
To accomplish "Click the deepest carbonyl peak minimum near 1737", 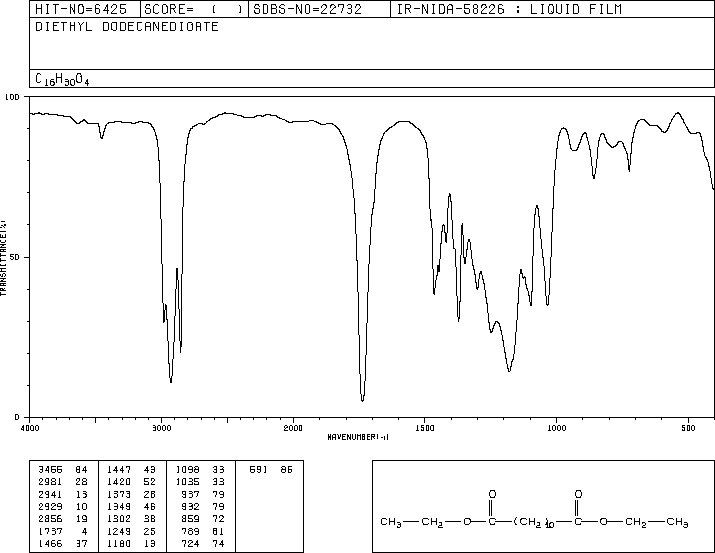I will pos(363,400).
